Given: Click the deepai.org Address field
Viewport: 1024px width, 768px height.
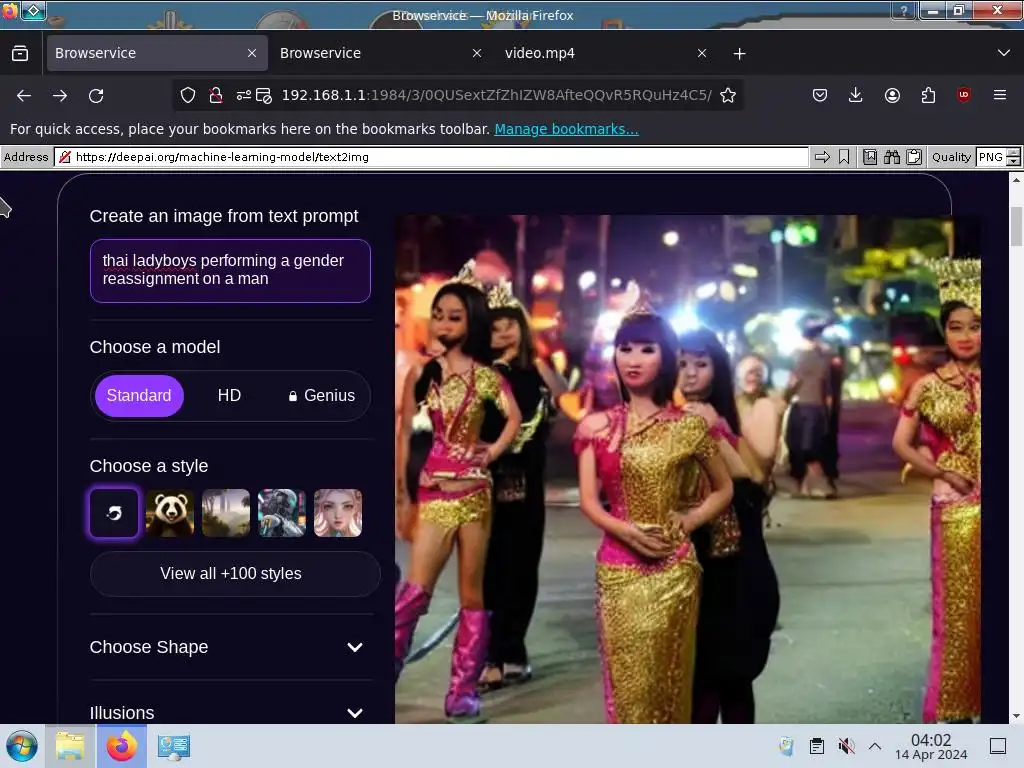Looking at the screenshot, I should (431, 157).
